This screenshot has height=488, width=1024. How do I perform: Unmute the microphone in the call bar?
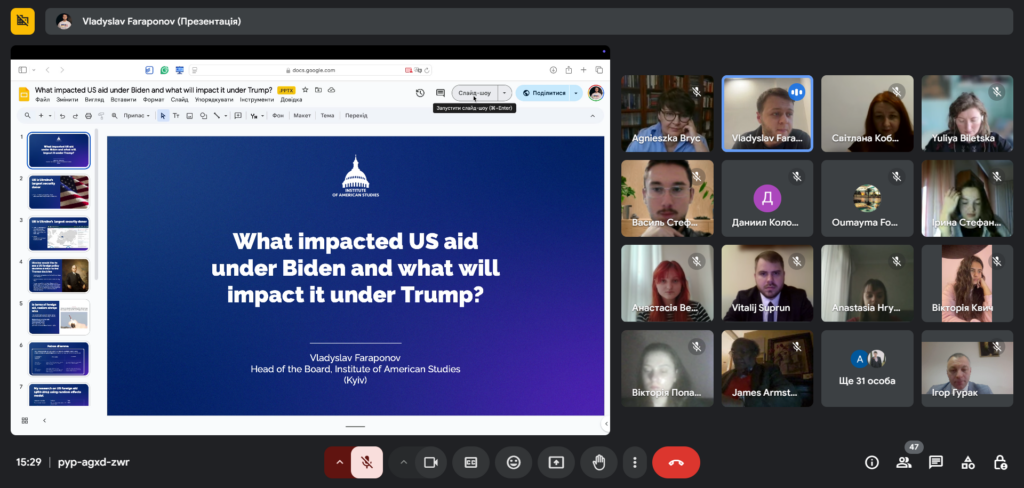point(367,462)
